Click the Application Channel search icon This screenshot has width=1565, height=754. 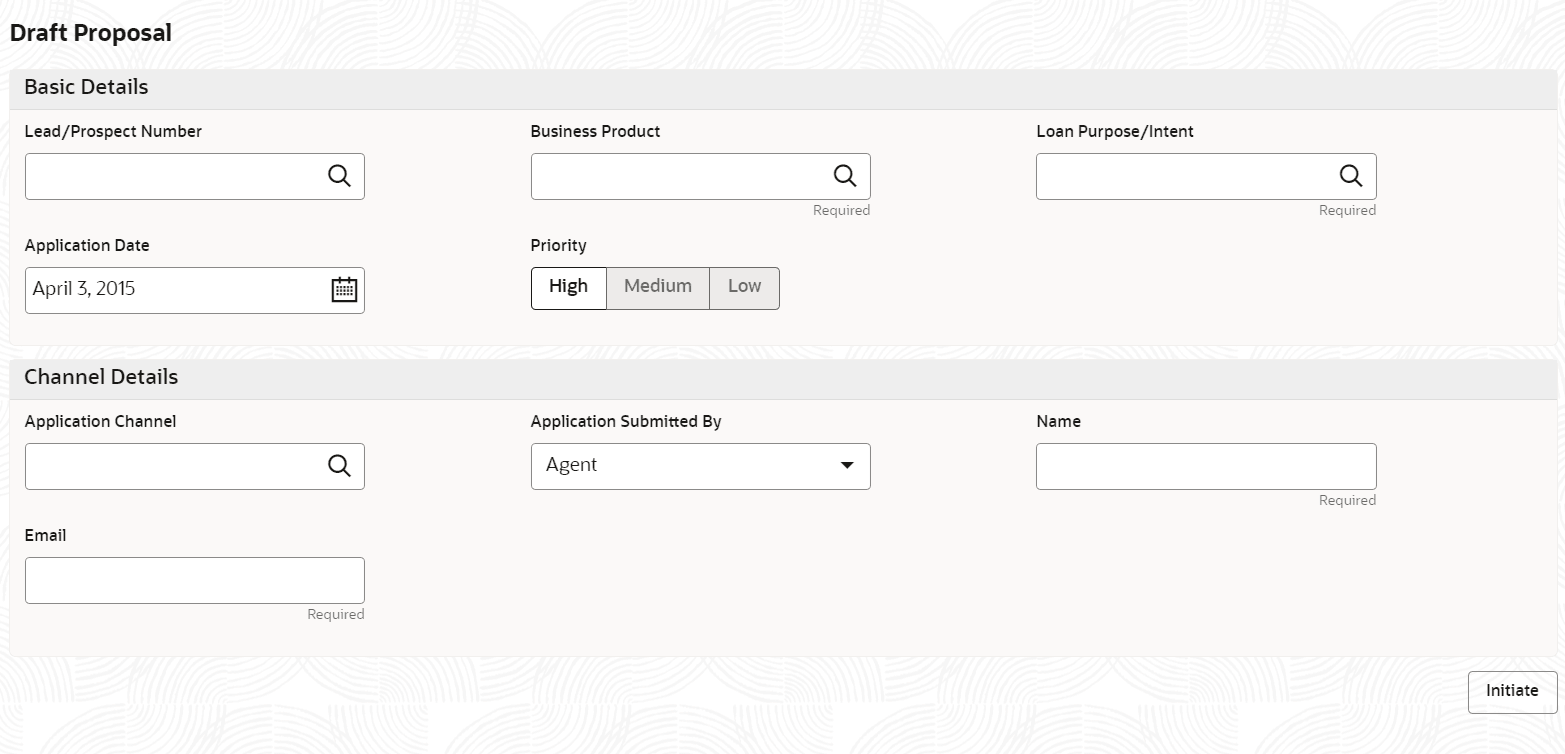click(x=340, y=466)
